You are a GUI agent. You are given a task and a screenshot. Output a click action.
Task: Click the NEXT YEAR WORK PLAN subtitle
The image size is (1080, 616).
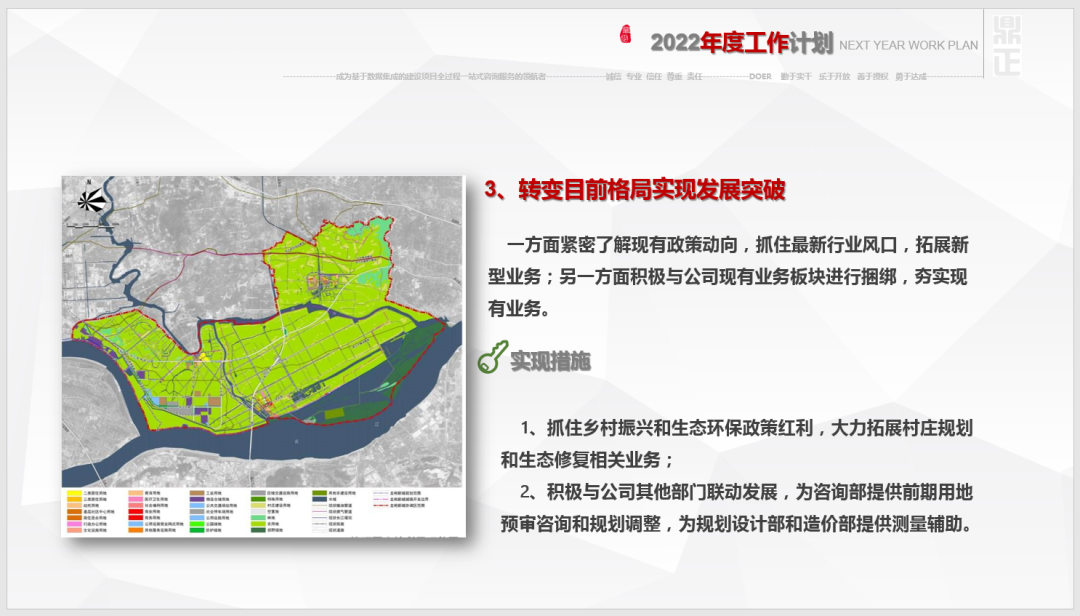pyautogui.click(x=908, y=45)
